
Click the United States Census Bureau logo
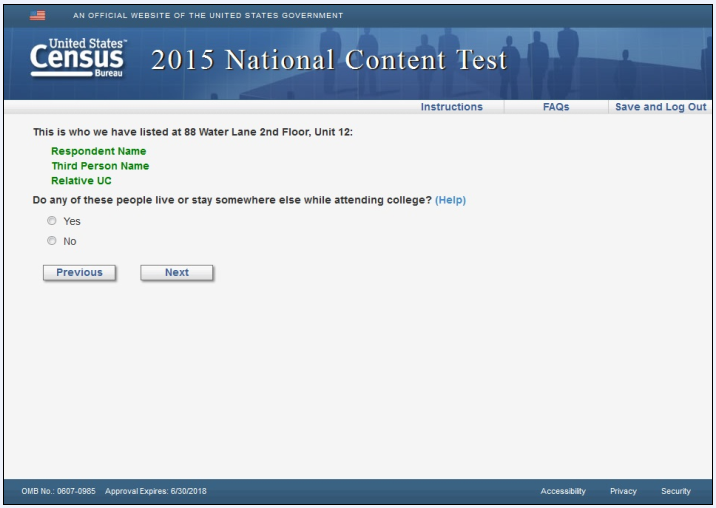coord(78,58)
